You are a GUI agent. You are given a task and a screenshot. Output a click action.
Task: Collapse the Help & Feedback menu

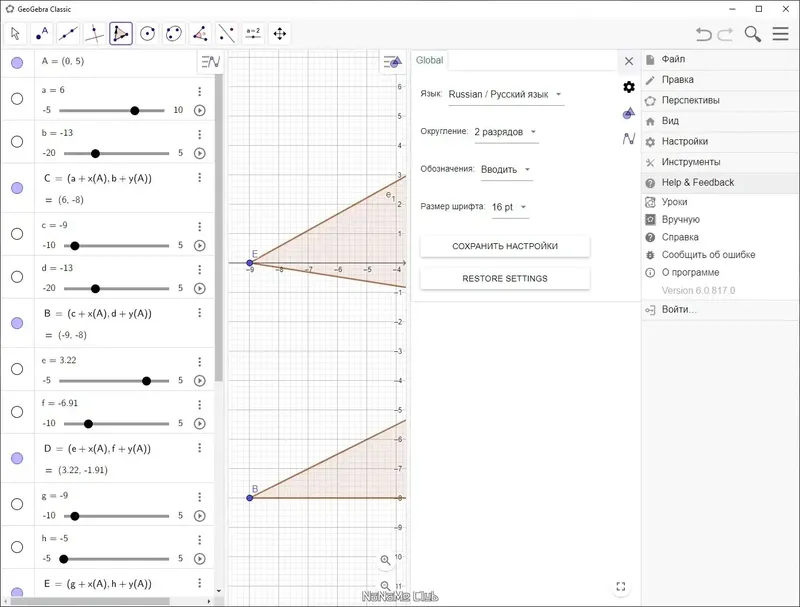point(719,183)
